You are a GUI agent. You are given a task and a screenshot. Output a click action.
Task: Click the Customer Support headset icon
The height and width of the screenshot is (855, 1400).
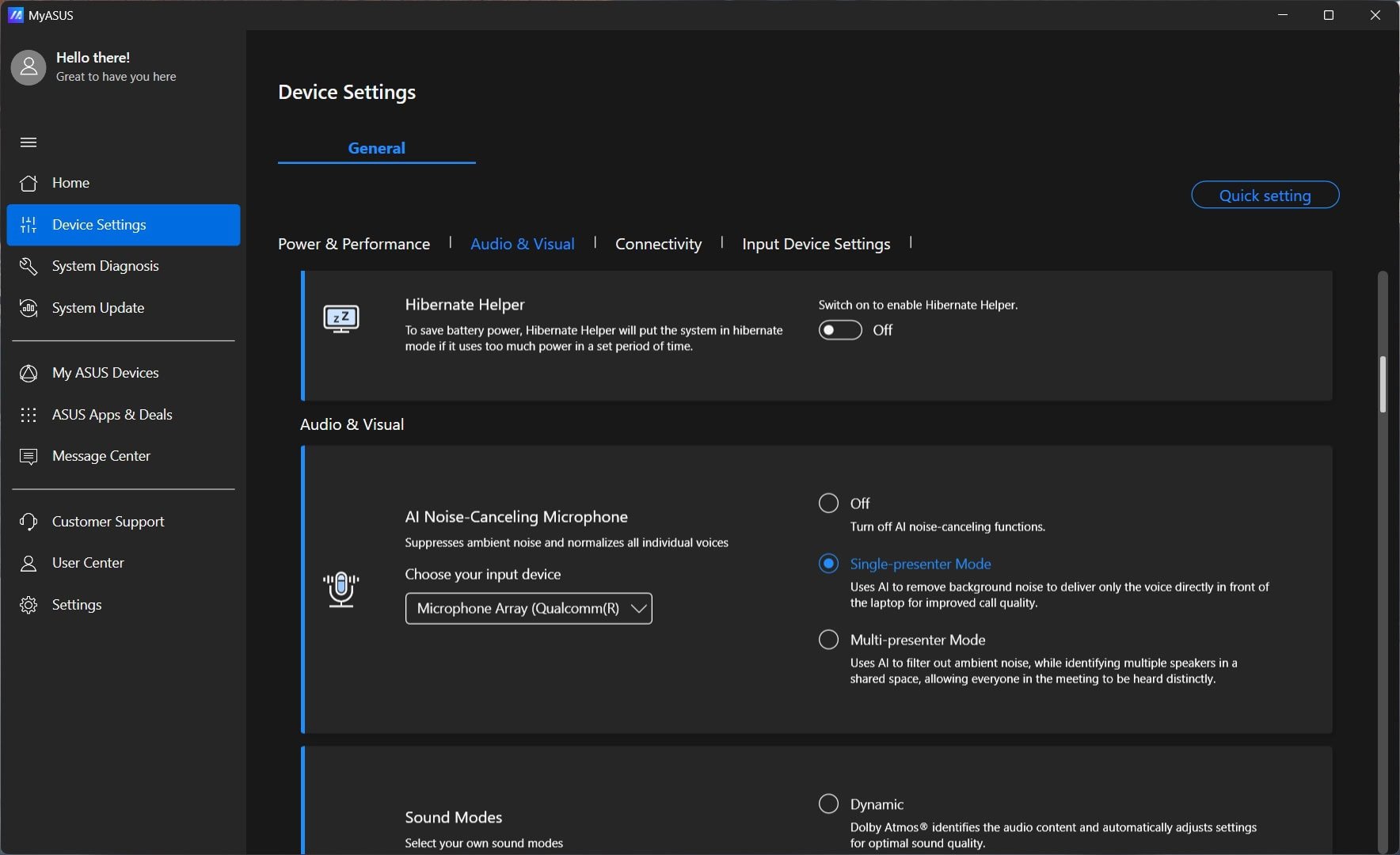(29, 522)
